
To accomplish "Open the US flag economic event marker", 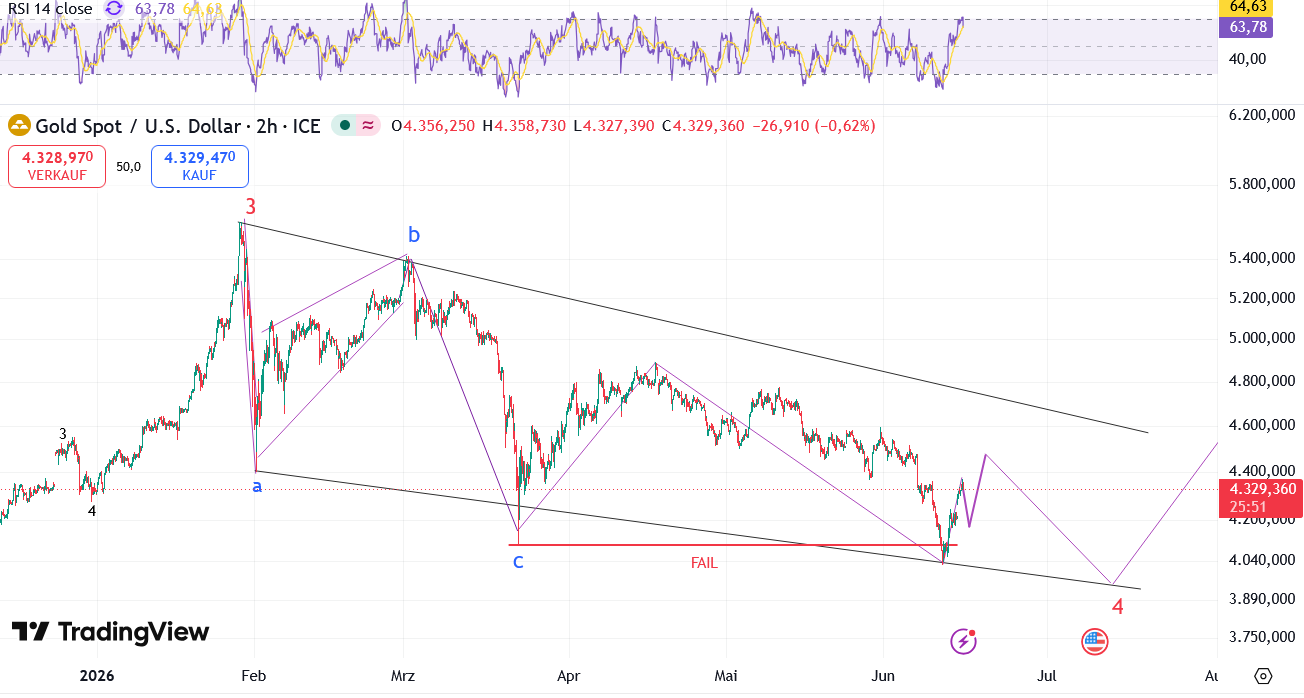I will pyautogui.click(x=1095, y=641).
